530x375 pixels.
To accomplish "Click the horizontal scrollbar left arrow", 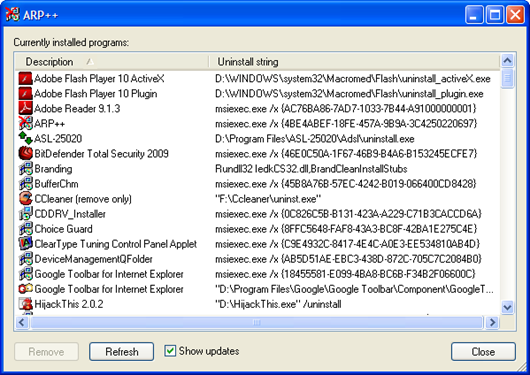I will (x=22, y=322).
